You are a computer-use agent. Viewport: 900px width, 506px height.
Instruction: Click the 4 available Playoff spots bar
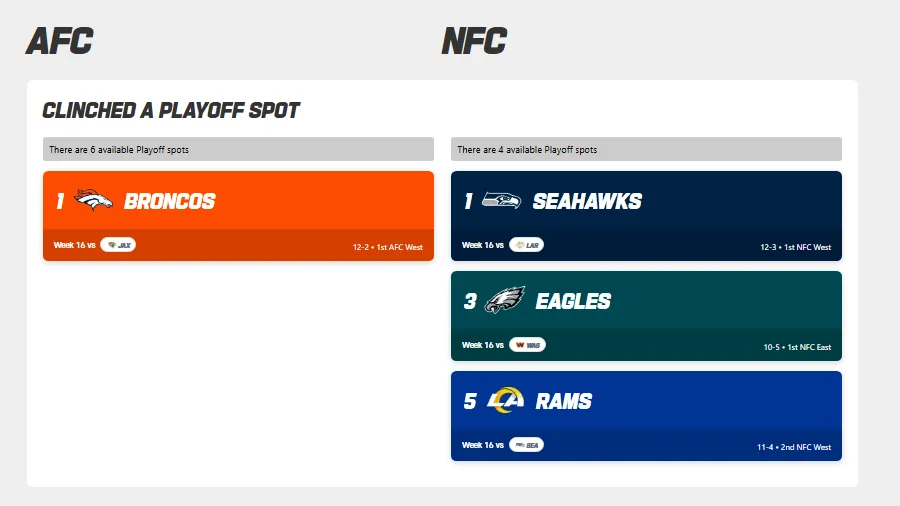click(646, 149)
